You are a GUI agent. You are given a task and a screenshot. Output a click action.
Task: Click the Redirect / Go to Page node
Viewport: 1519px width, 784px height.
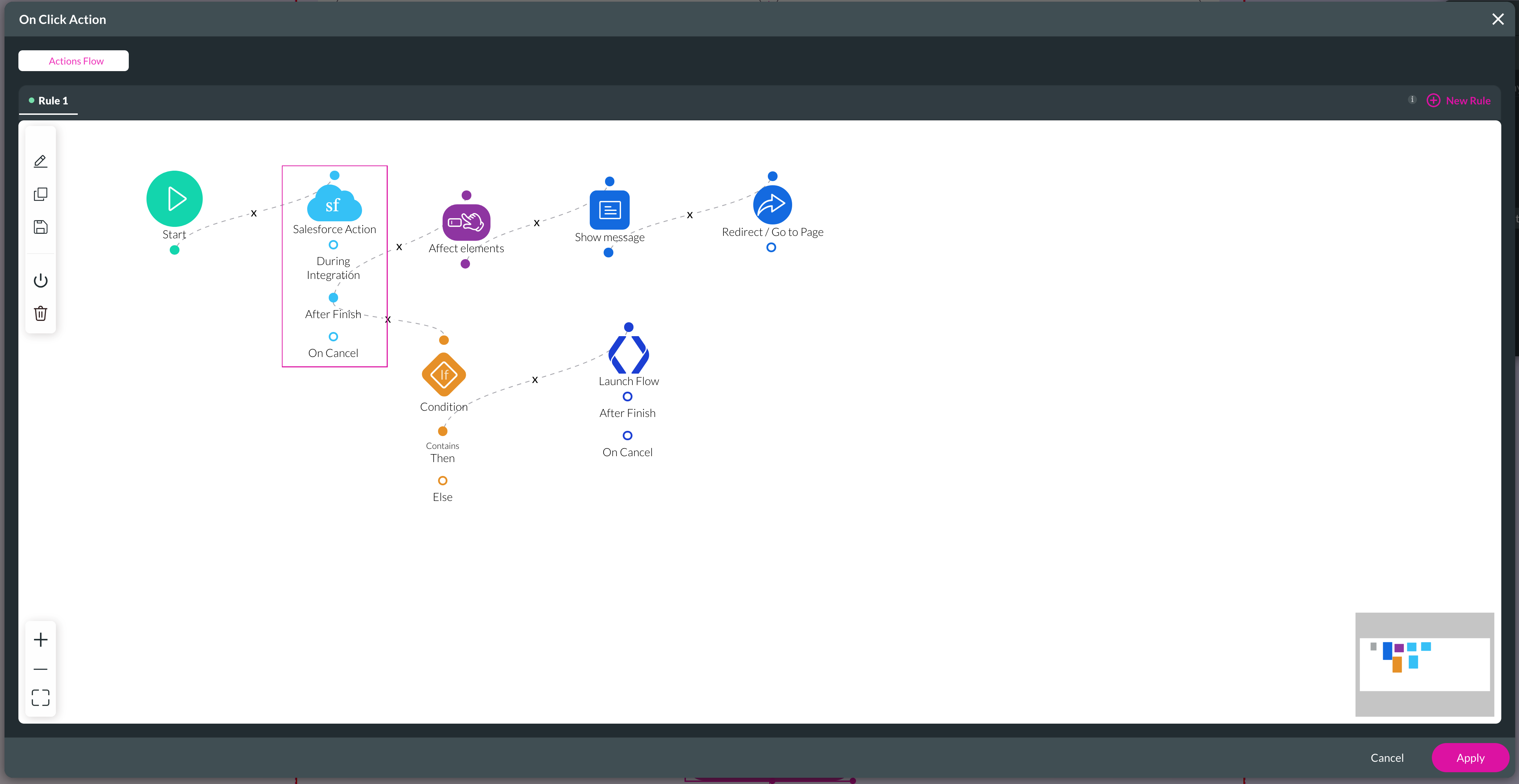pyautogui.click(x=772, y=205)
